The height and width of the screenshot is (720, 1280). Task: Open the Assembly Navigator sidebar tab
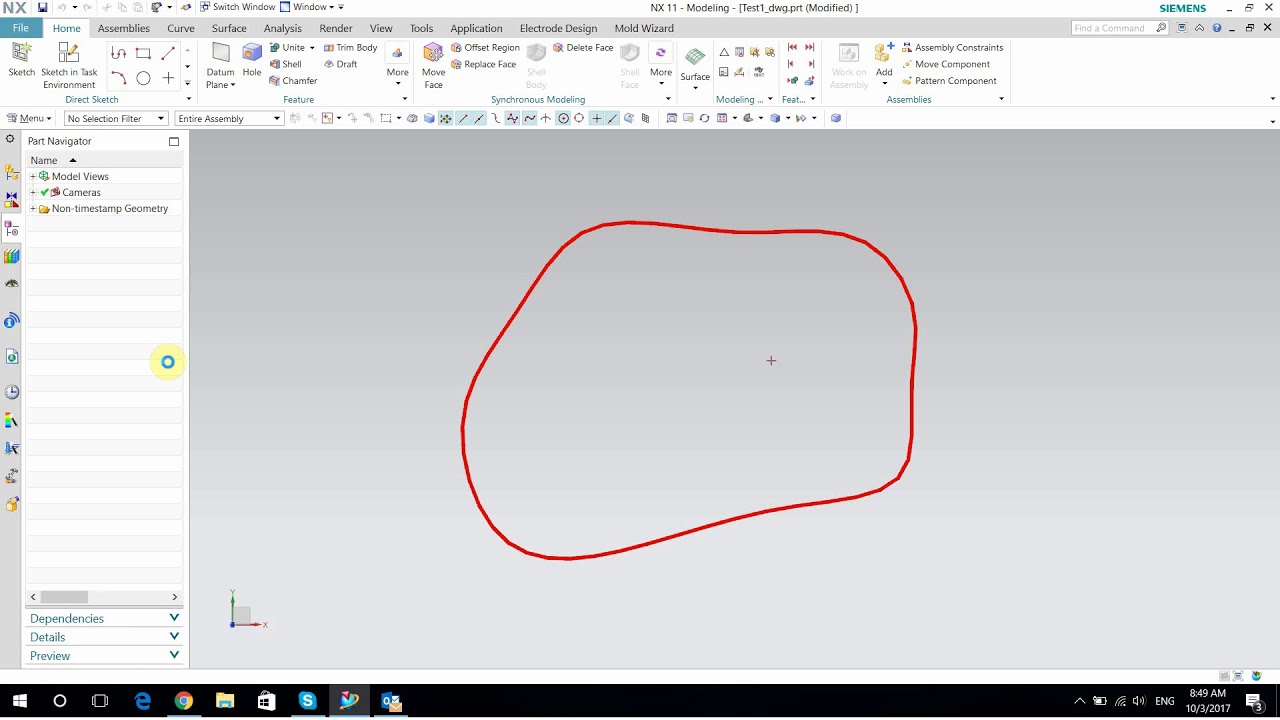(11, 171)
